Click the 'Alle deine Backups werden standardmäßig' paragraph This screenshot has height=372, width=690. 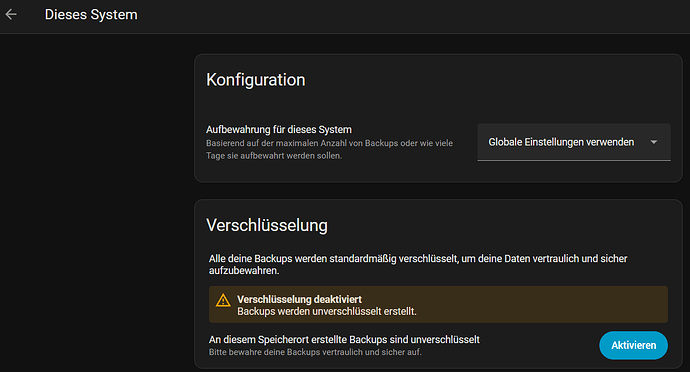click(x=418, y=264)
